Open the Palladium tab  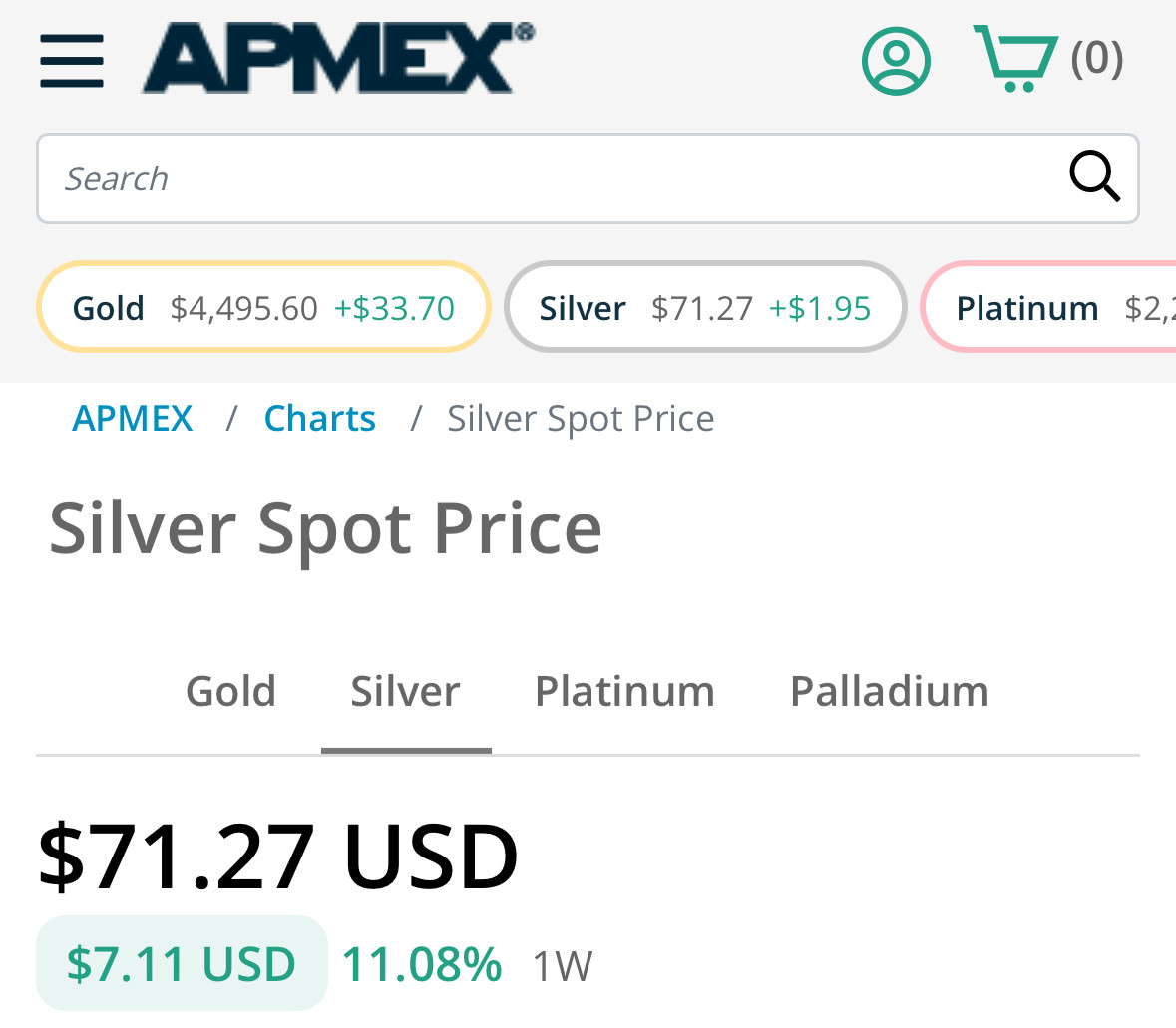(889, 691)
